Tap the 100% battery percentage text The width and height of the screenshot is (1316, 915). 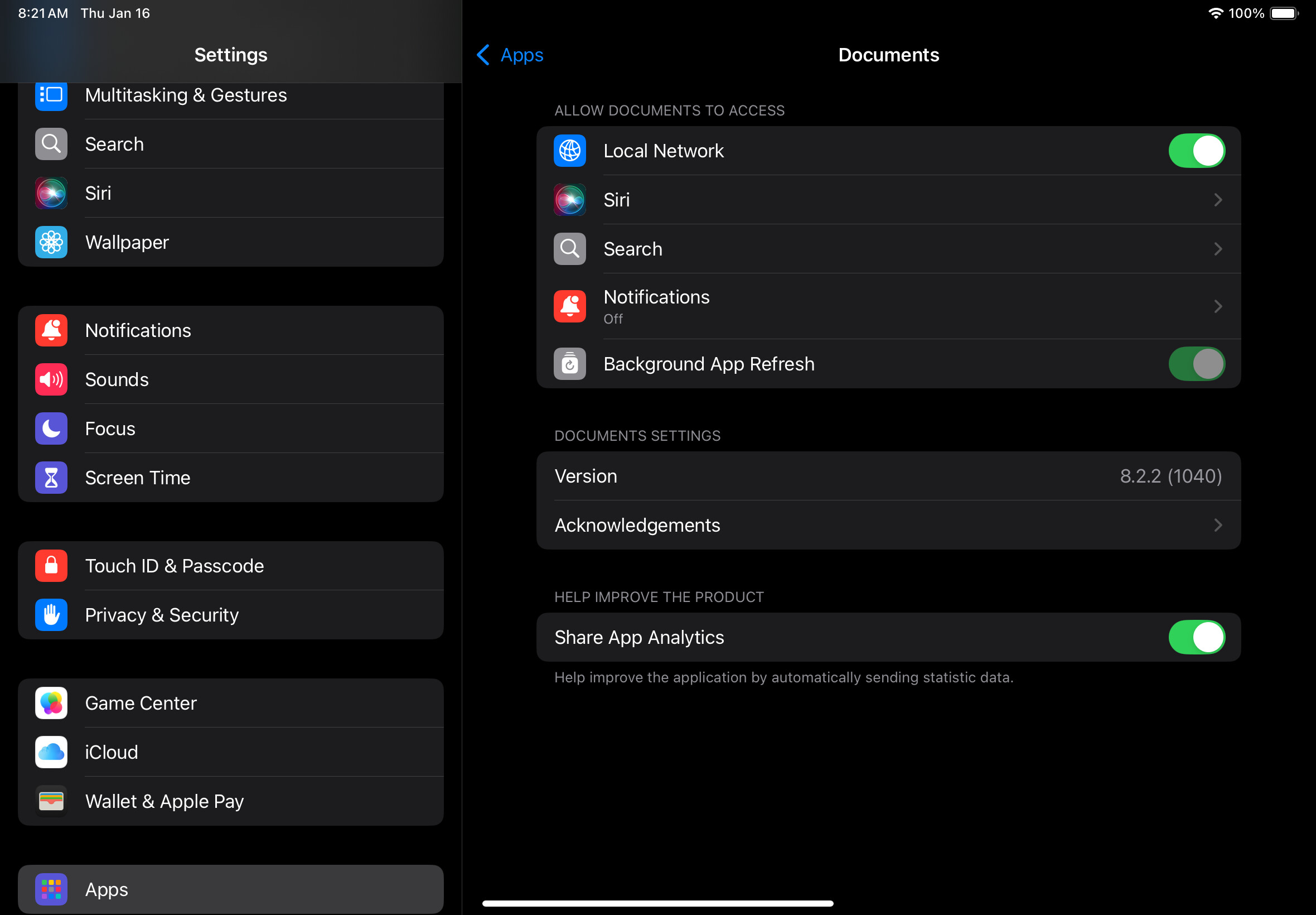point(1246,13)
